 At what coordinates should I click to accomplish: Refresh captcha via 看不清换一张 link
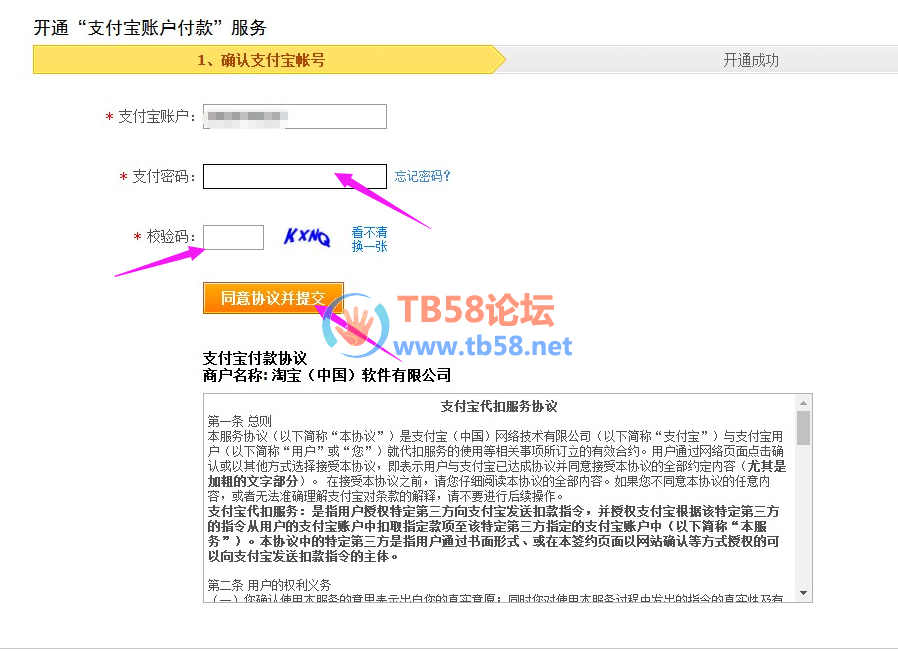pyautogui.click(x=369, y=239)
